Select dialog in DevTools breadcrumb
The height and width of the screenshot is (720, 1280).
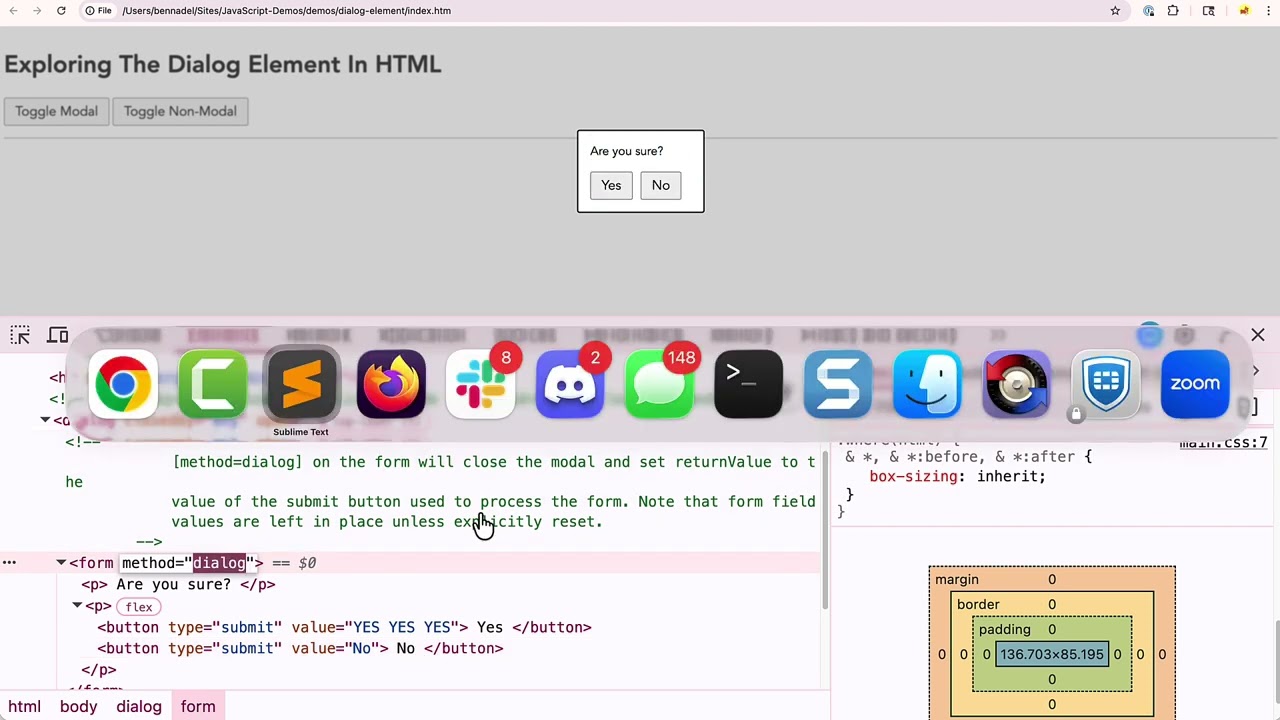[x=139, y=707]
